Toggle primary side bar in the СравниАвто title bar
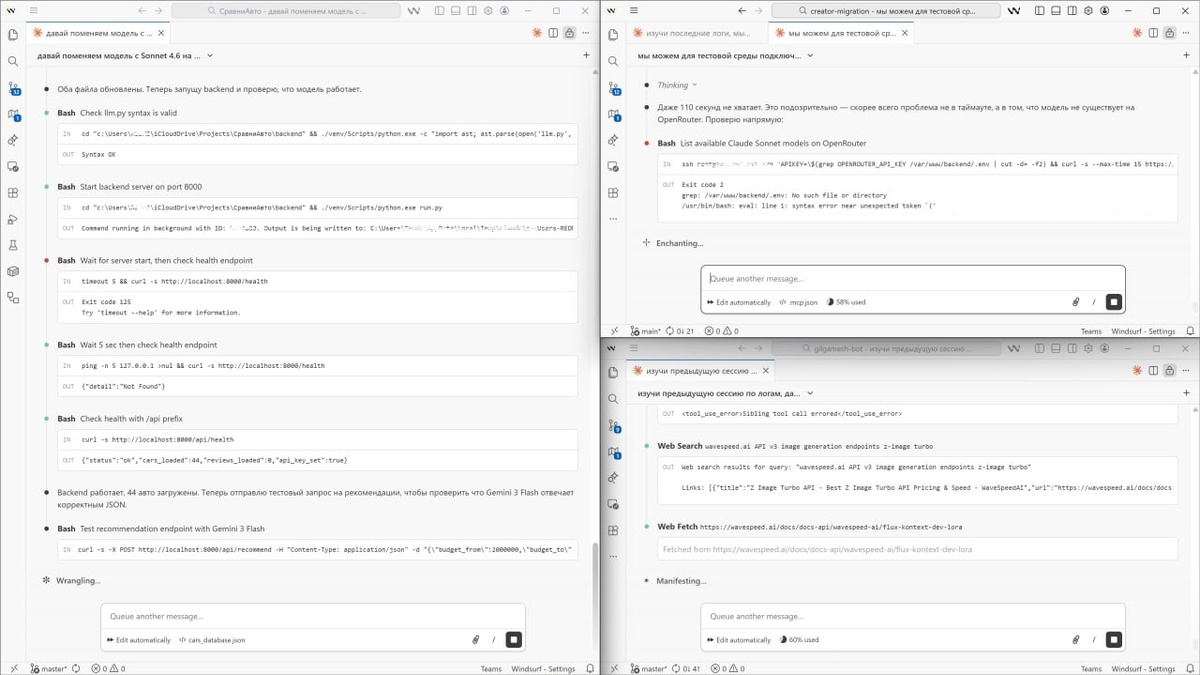Viewport: 1200px width, 675px height. tap(440, 10)
